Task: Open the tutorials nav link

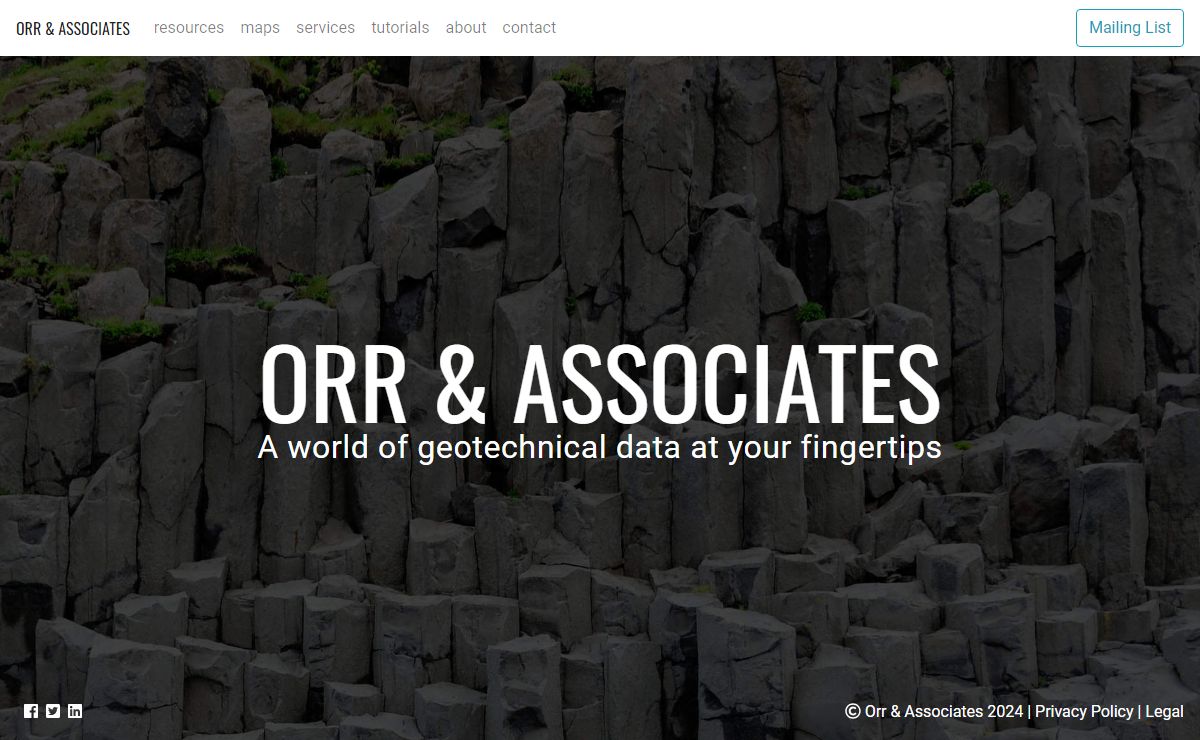Action: pyautogui.click(x=400, y=28)
